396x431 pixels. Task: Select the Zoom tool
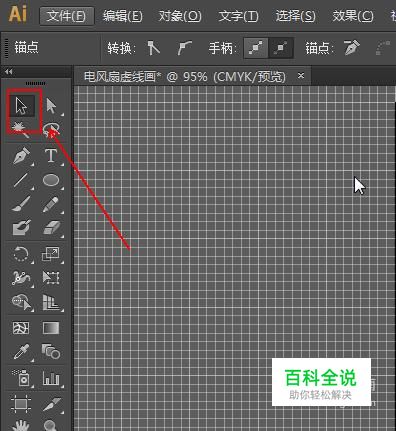51,425
